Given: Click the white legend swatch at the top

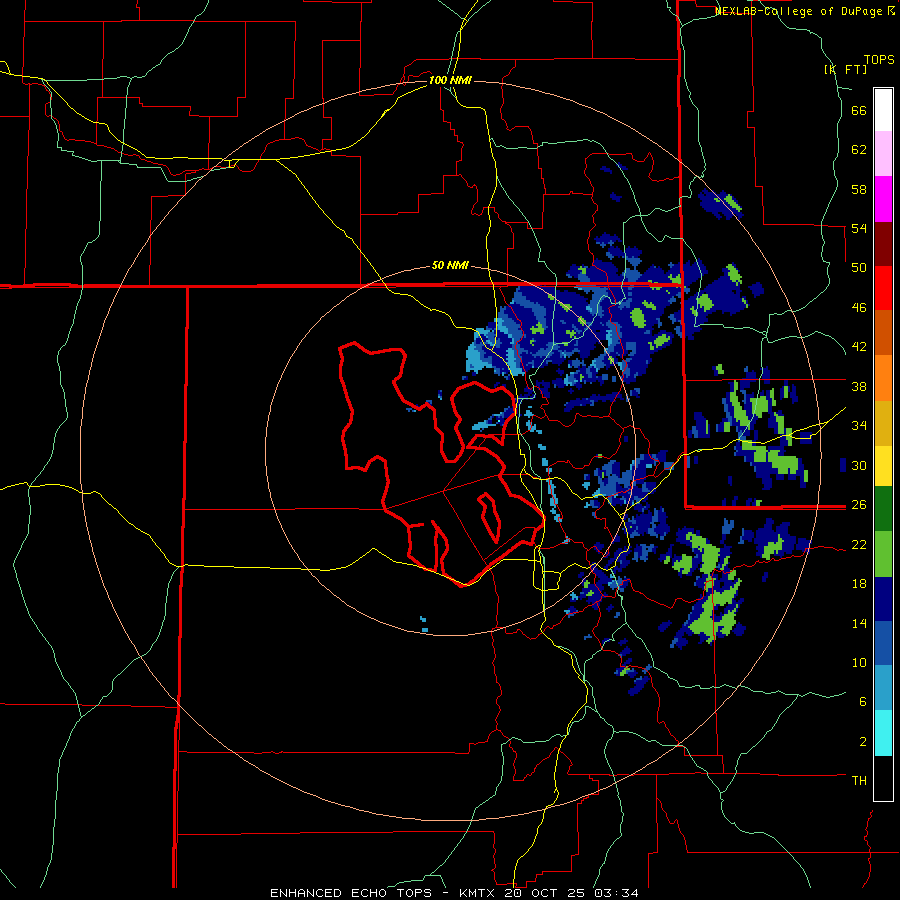Looking at the screenshot, I should coord(883,110).
